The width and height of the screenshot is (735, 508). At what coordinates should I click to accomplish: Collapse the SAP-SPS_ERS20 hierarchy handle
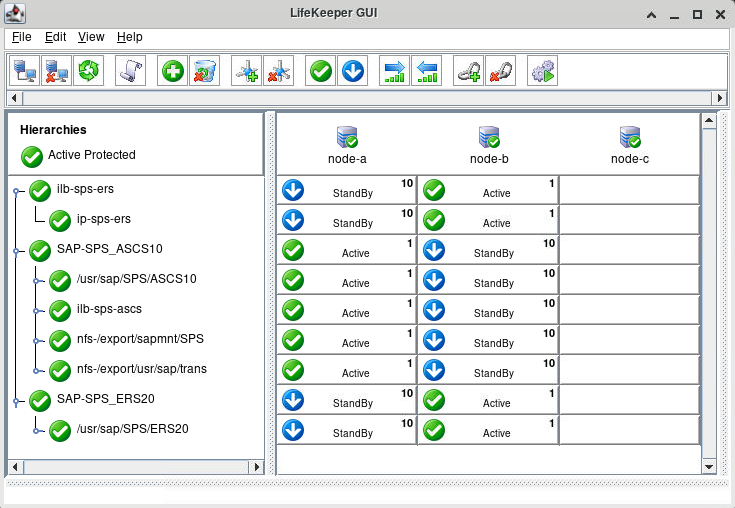coord(16,401)
